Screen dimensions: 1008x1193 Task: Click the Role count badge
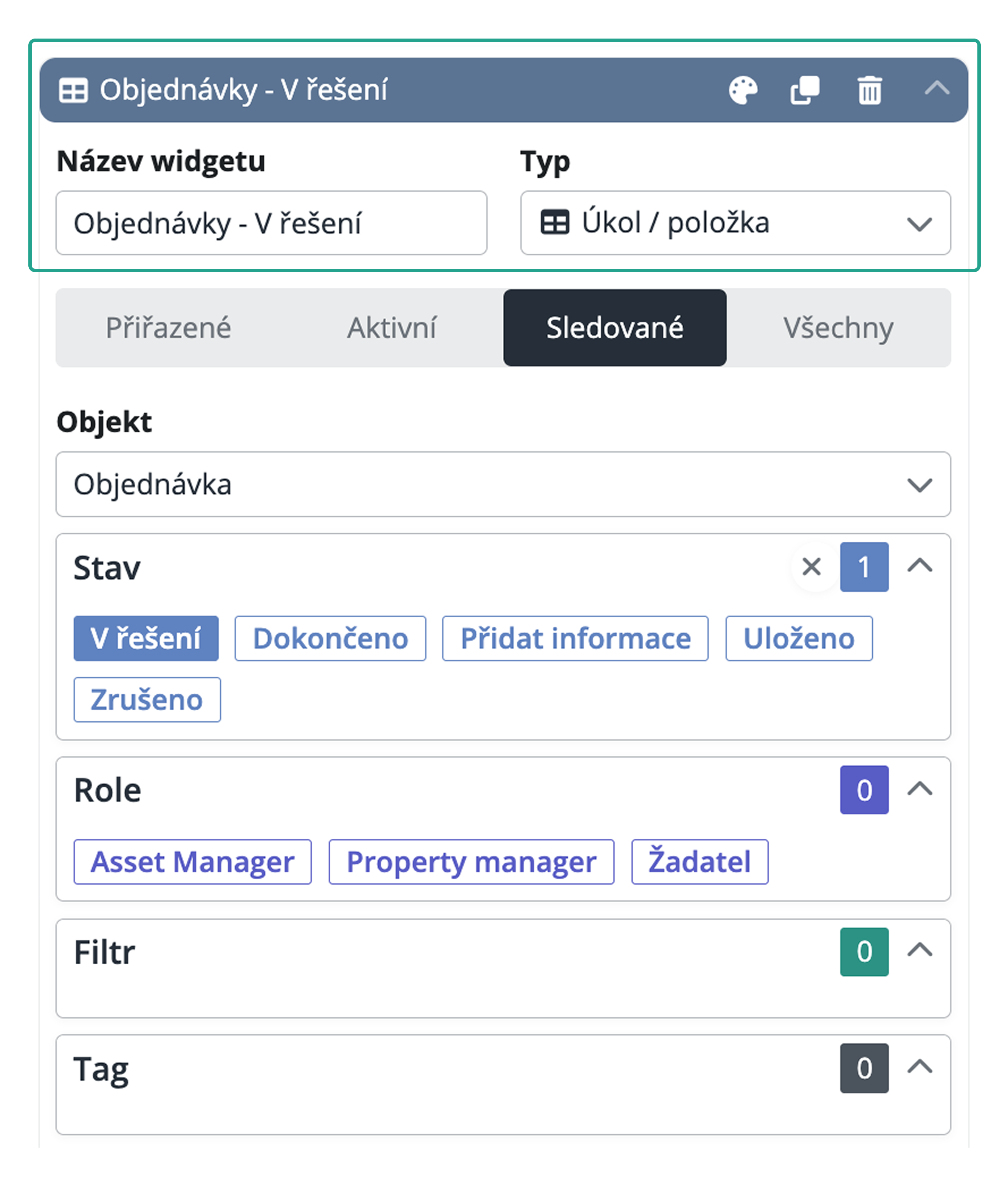864,790
